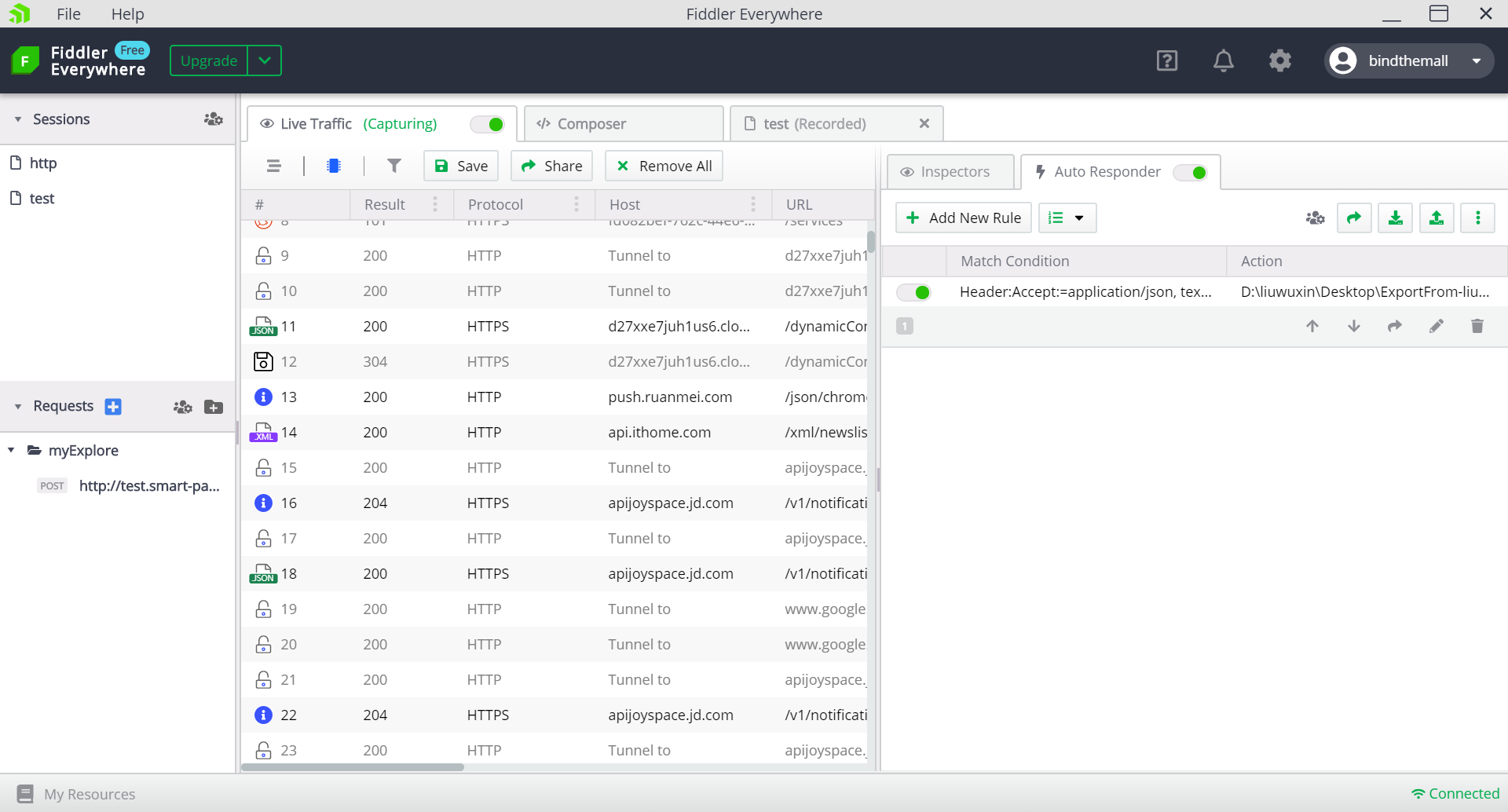Click the Add New Rule button
This screenshot has width=1508, height=812.
964,218
